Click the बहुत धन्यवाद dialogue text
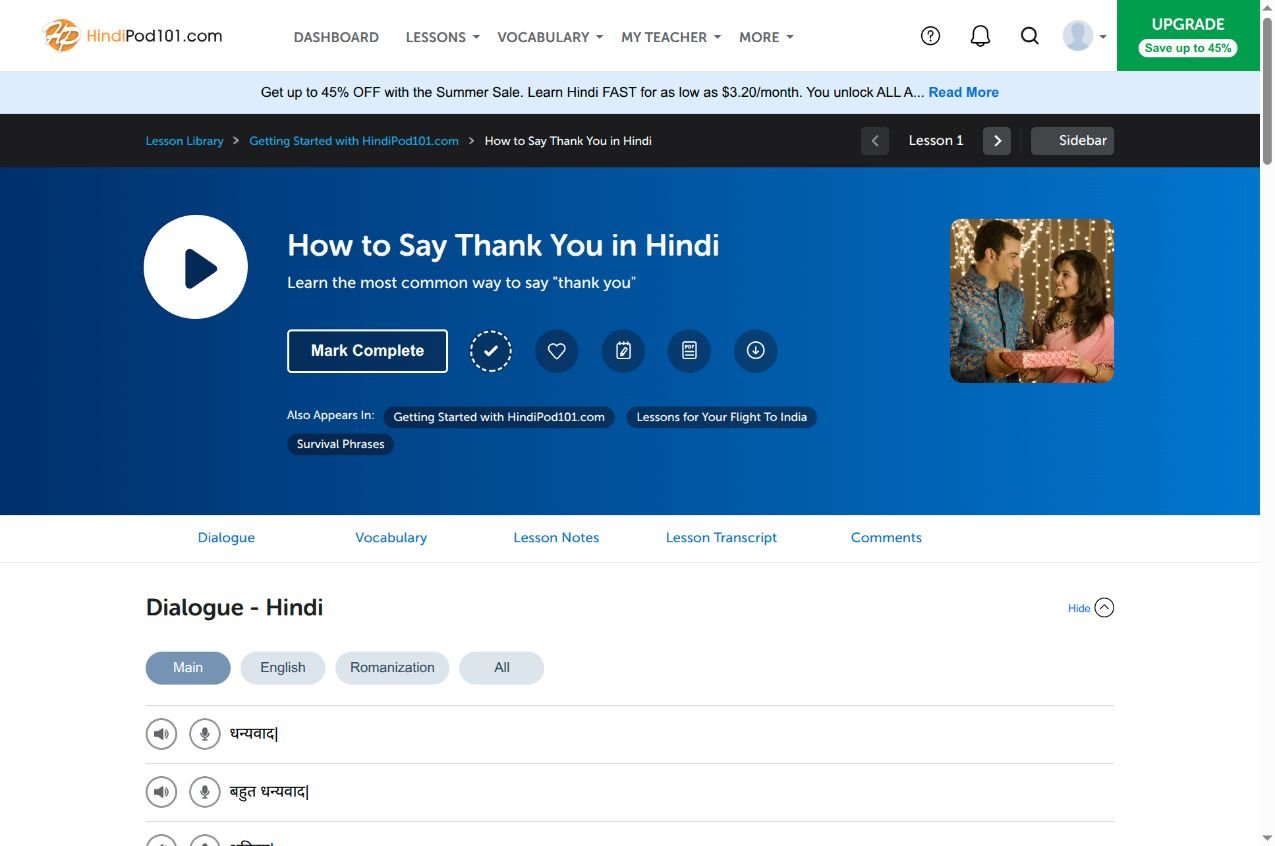1275x846 pixels. pos(270,793)
